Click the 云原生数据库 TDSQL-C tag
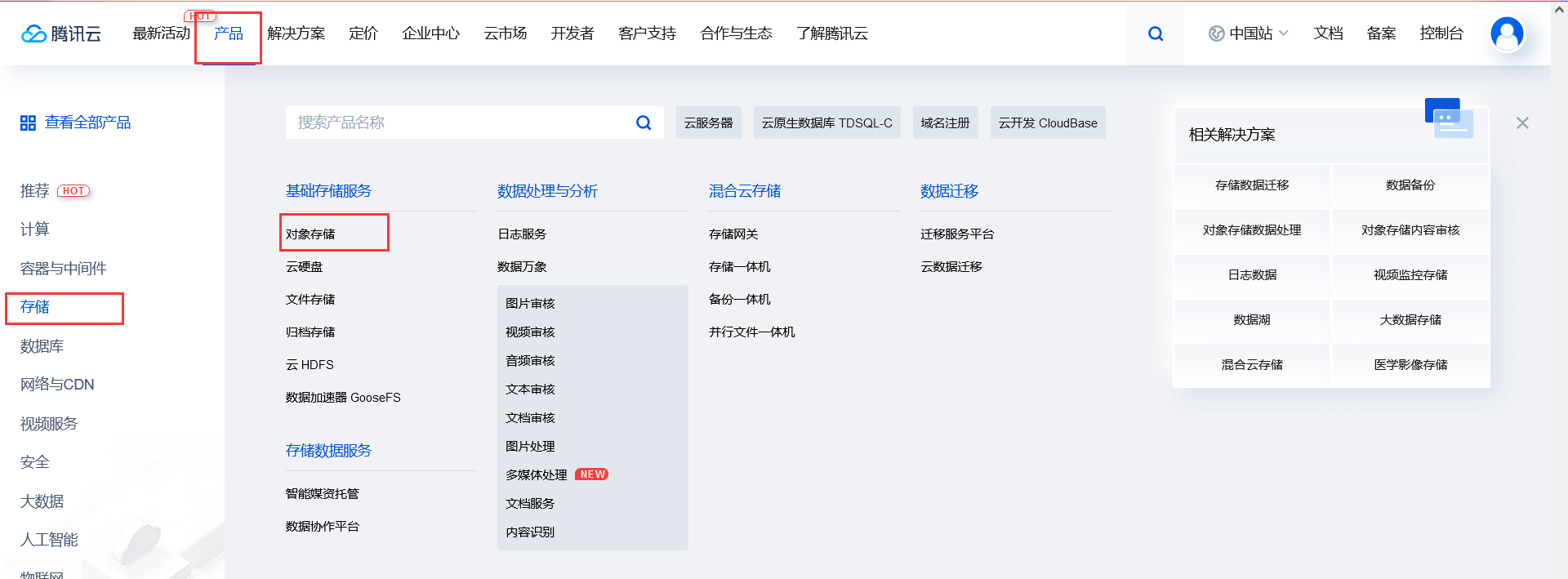Screen dimensions: 1568x579 coord(827,122)
